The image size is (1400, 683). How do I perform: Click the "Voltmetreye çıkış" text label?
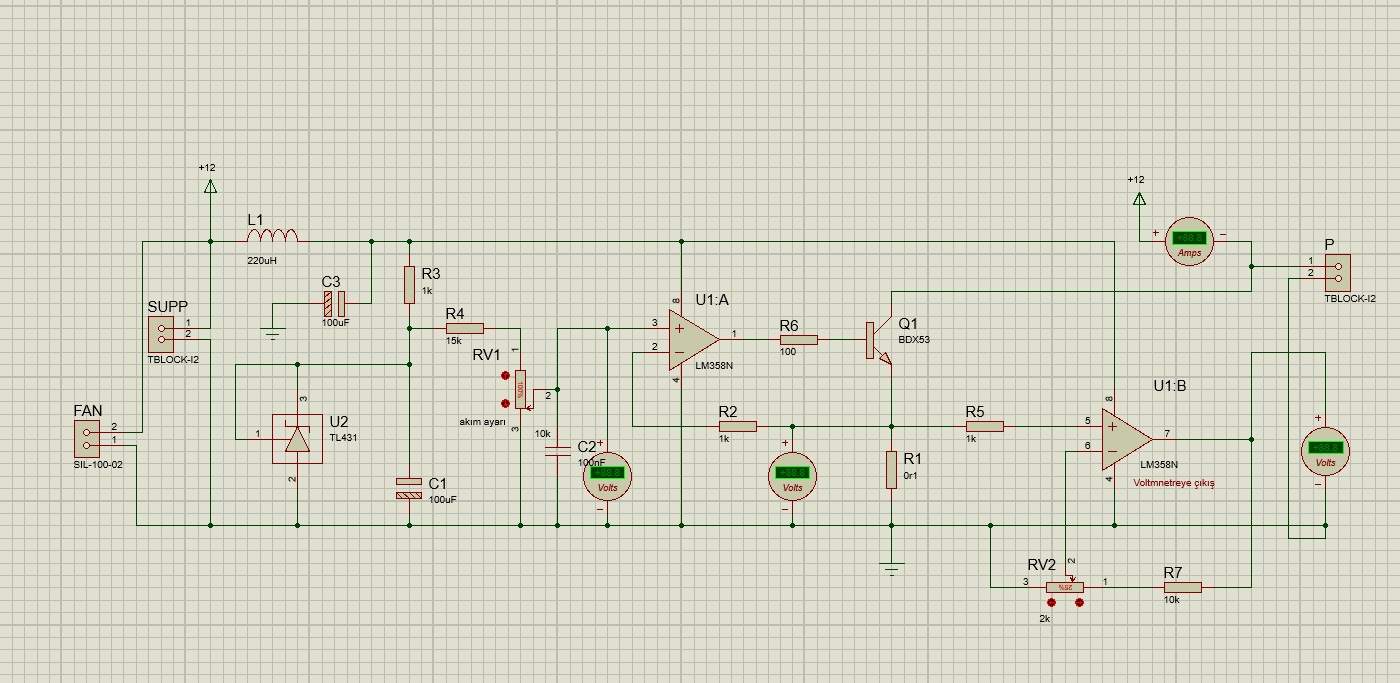pyautogui.click(x=1173, y=483)
